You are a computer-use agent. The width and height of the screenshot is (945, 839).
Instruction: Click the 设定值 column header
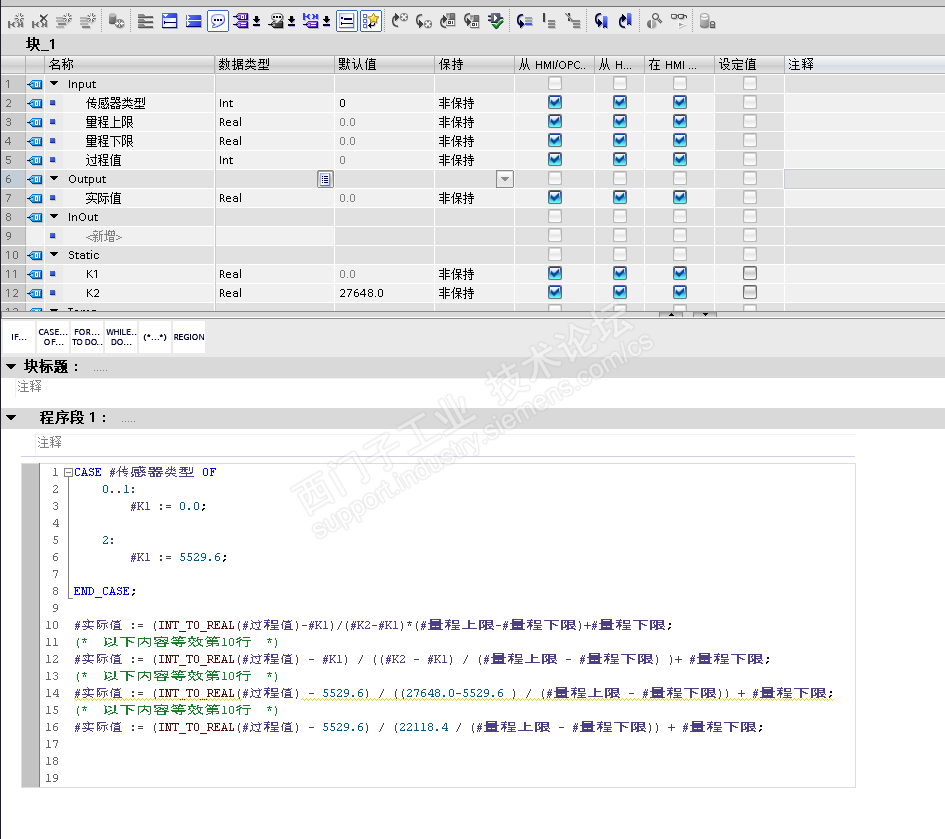(749, 64)
